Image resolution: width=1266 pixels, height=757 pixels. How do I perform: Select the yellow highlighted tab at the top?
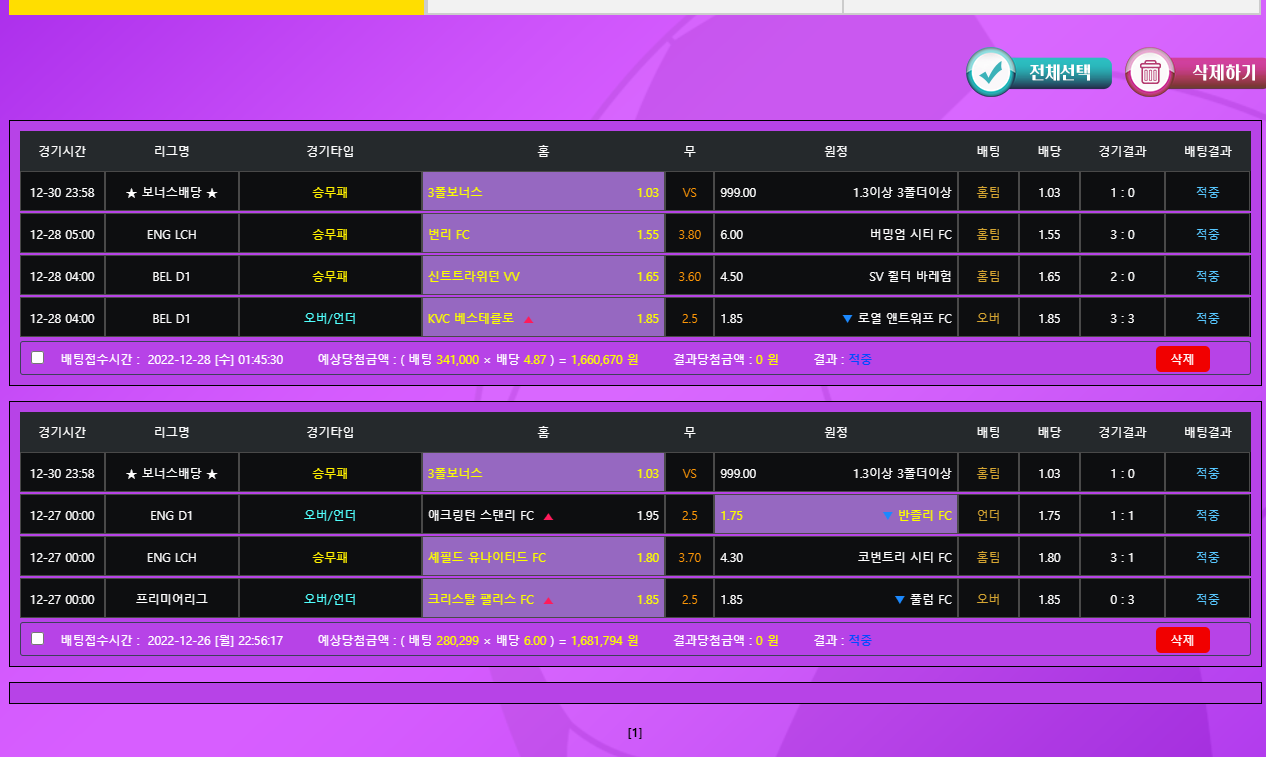pyautogui.click(x=216, y=7)
